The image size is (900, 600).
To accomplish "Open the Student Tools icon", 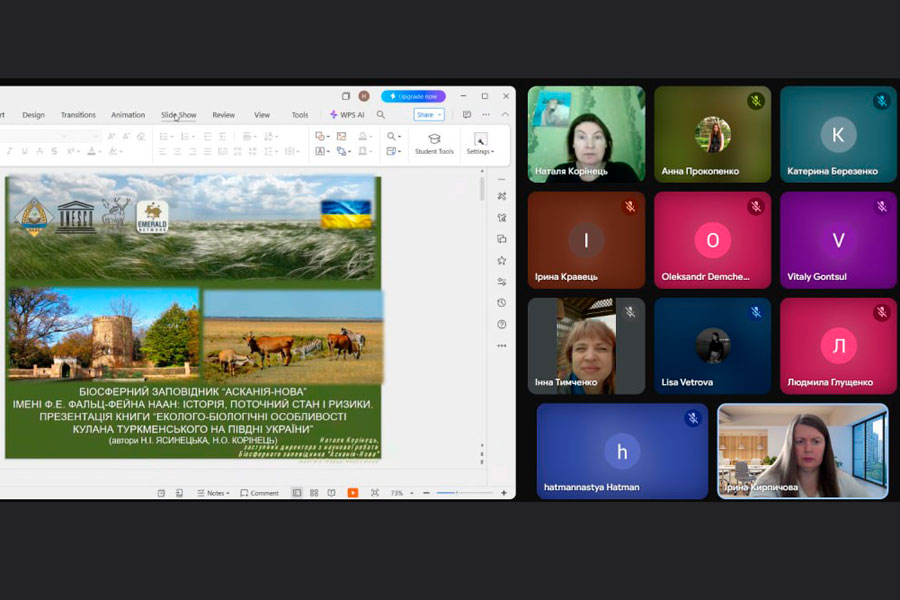I will coord(434,143).
